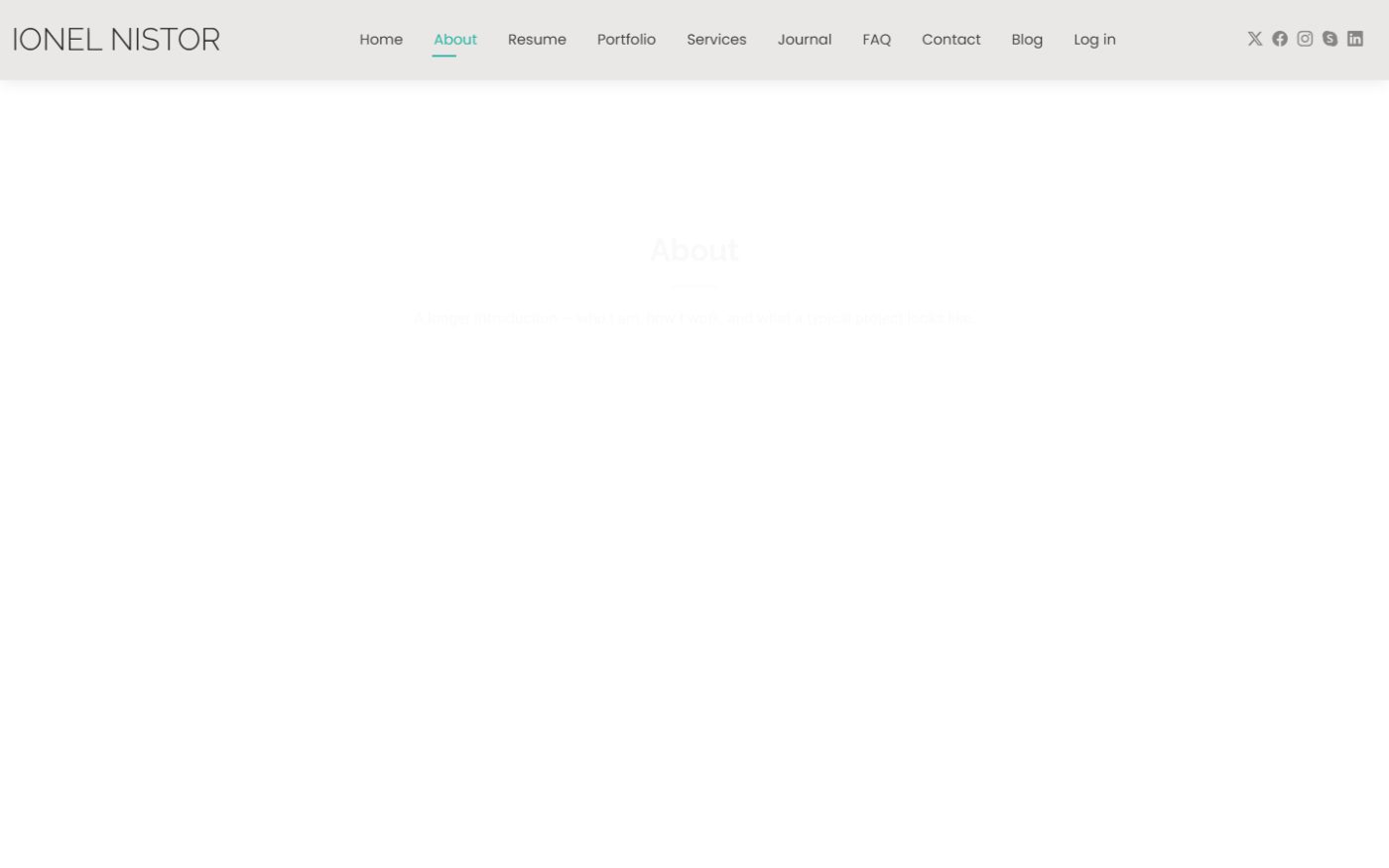
Task: Go to the FAQ page
Action: [876, 40]
